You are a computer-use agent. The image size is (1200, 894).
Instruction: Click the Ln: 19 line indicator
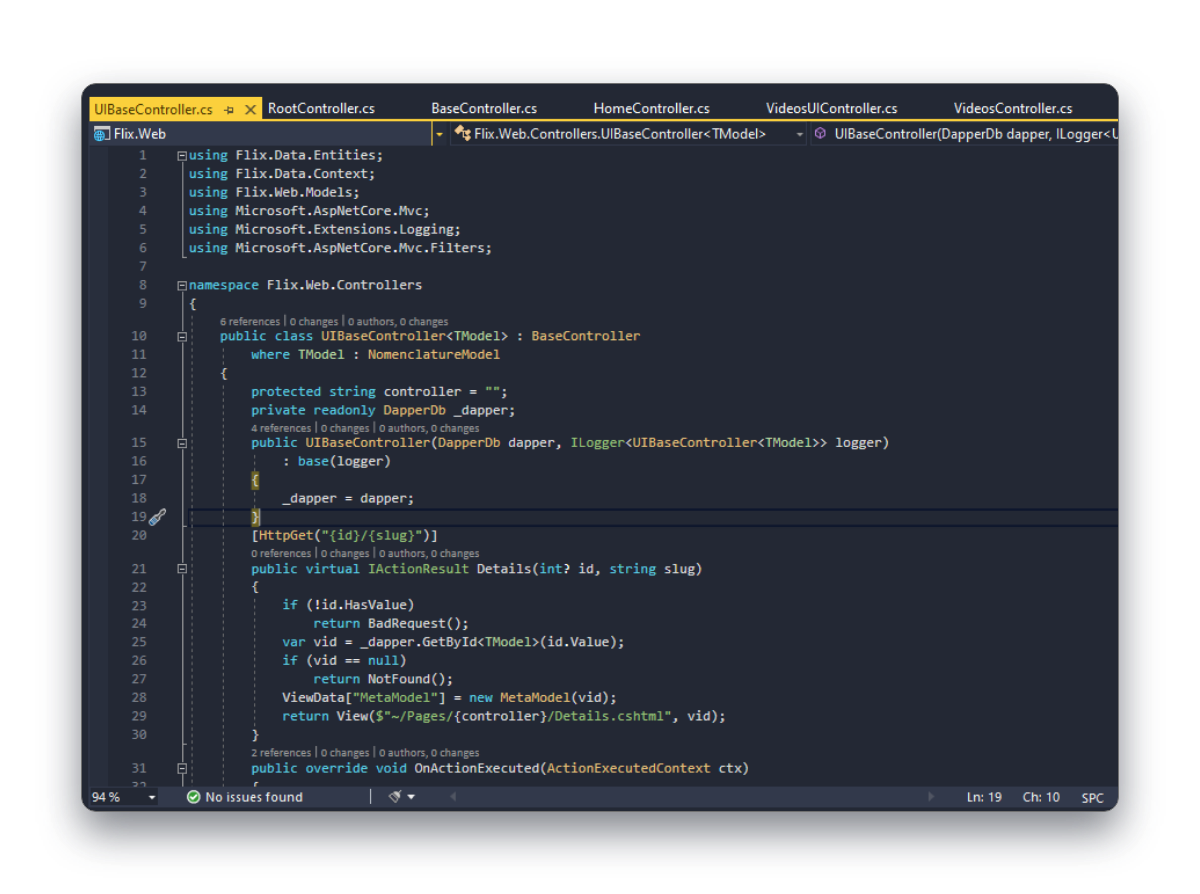click(984, 797)
